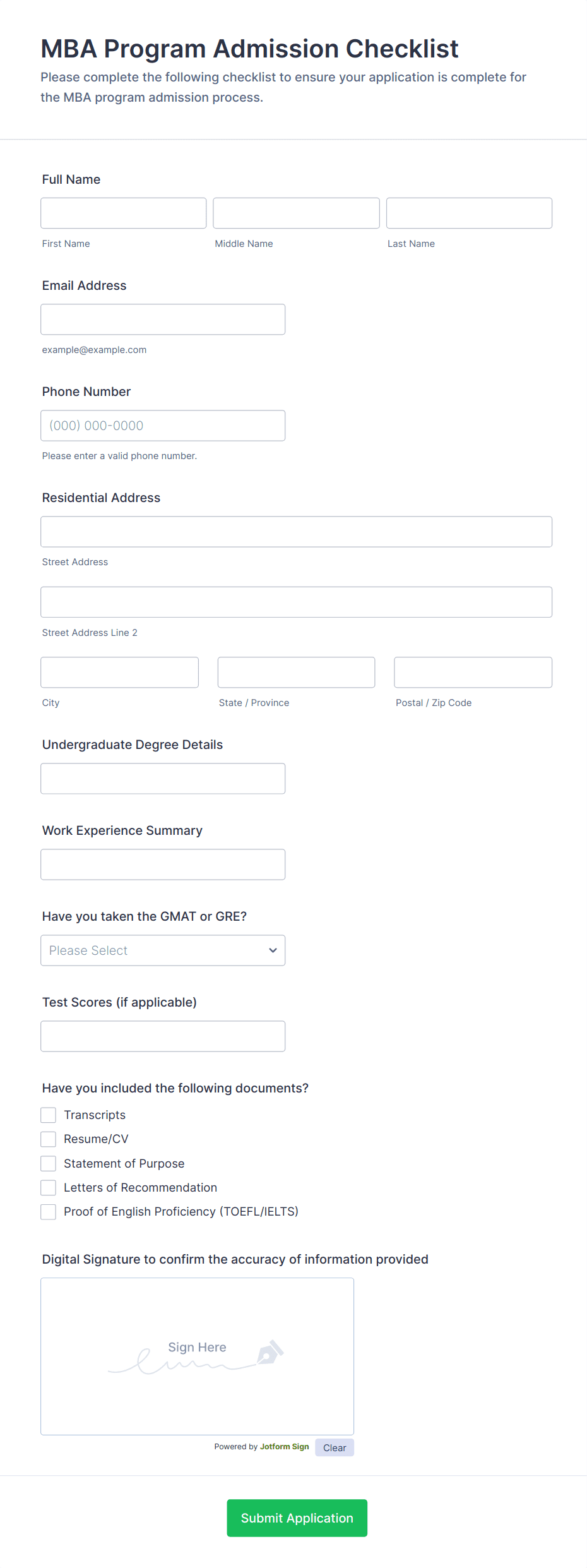Click the Submit Application button
The image size is (587, 1568).
click(297, 1518)
